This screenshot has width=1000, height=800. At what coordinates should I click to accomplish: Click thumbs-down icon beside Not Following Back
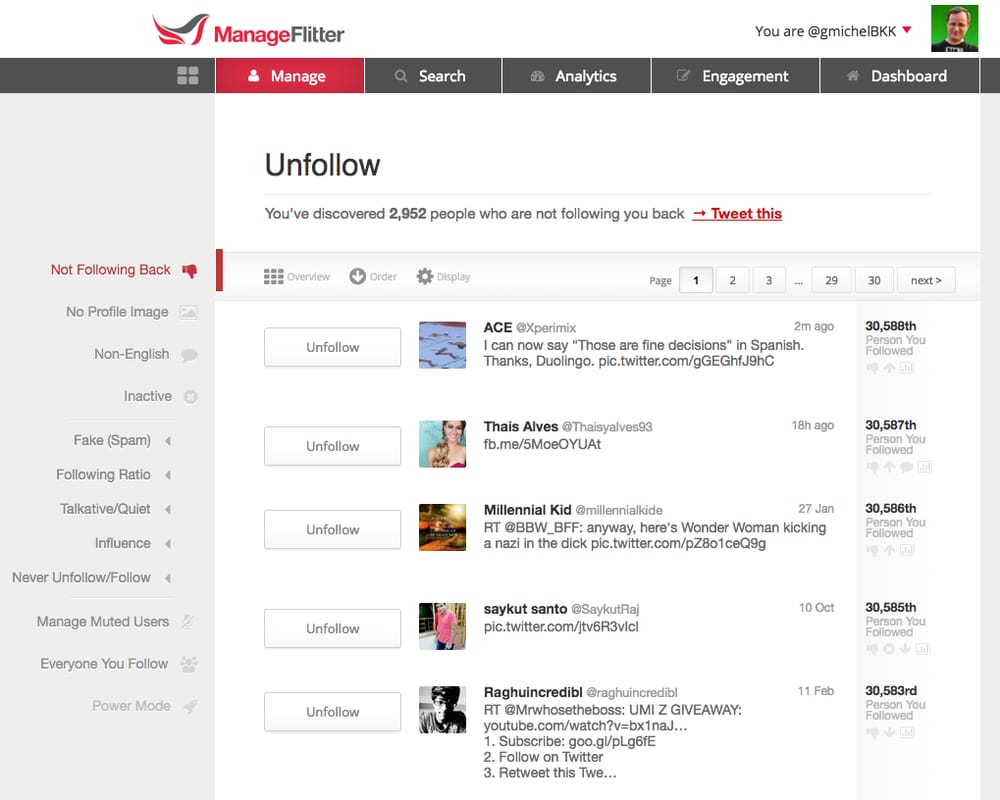[x=189, y=270]
